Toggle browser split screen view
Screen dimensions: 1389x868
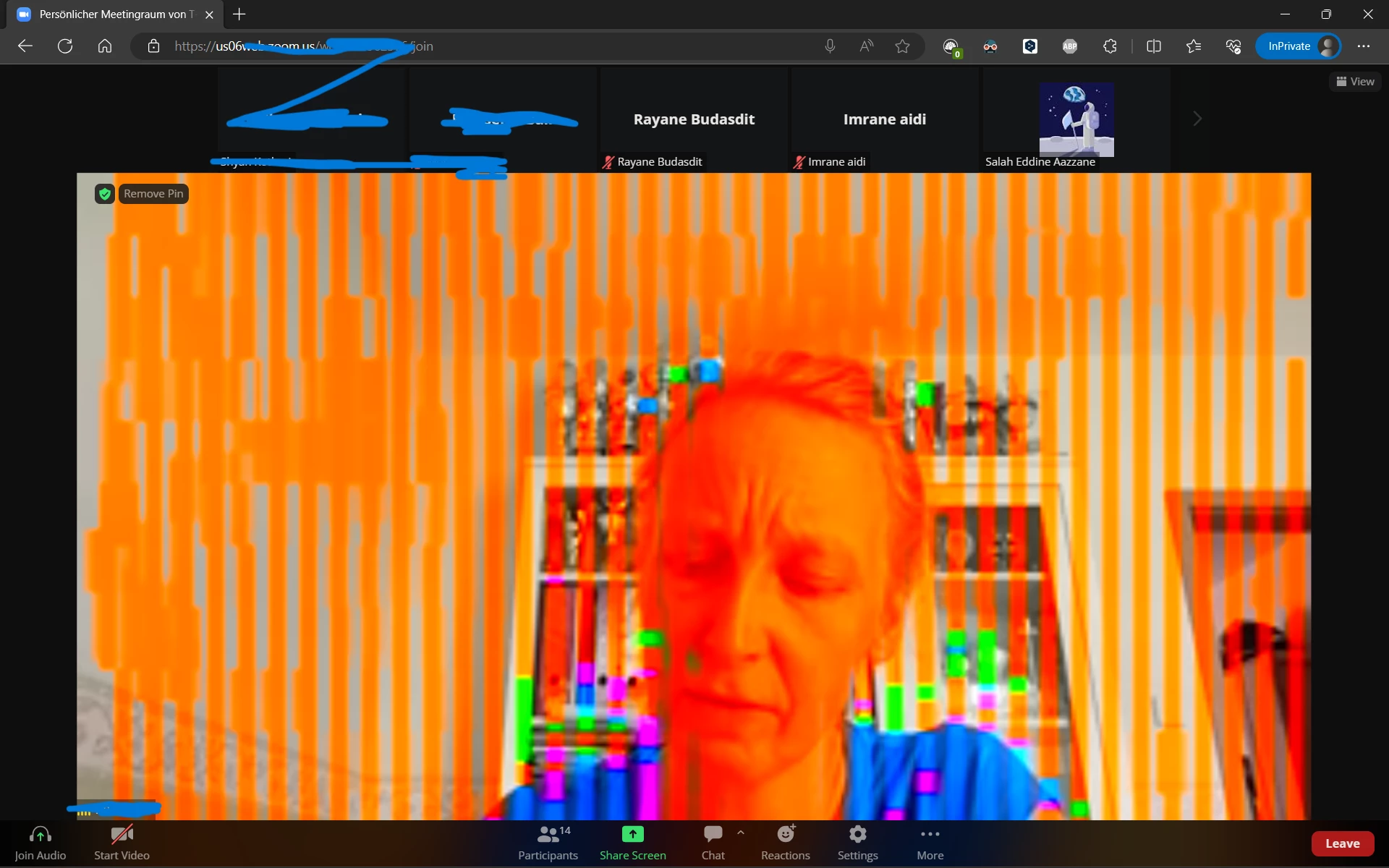click(1154, 46)
